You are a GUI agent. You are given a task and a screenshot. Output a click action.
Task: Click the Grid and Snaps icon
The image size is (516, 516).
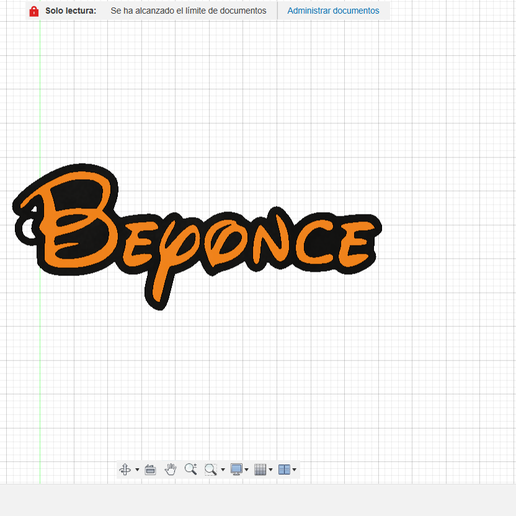(260, 469)
